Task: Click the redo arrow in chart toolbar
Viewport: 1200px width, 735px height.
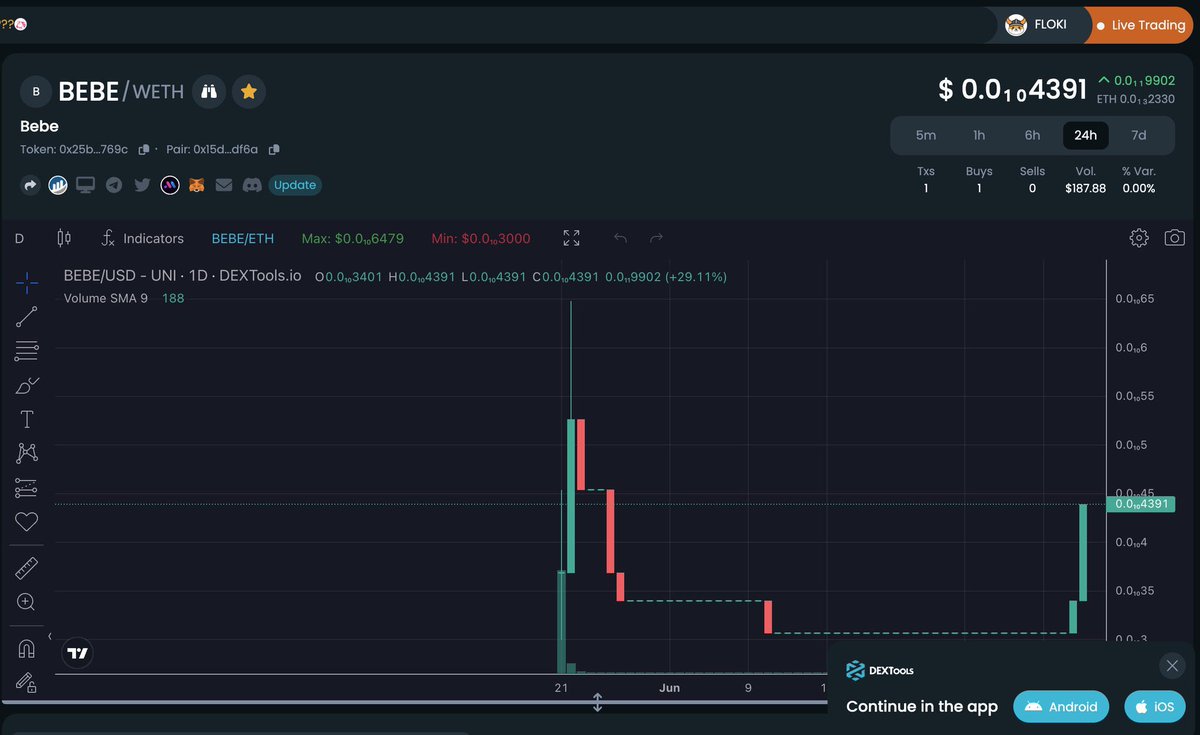Action: tap(656, 238)
